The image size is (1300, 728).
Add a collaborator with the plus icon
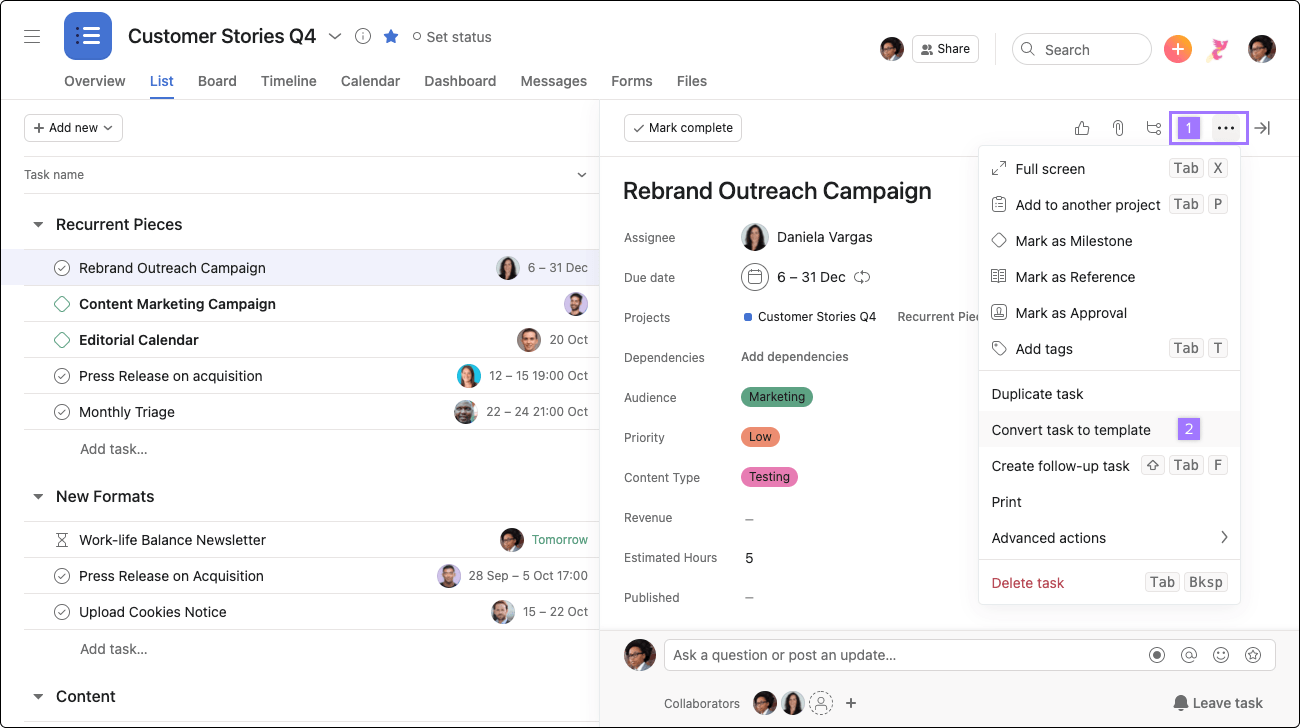tap(851, 703)
